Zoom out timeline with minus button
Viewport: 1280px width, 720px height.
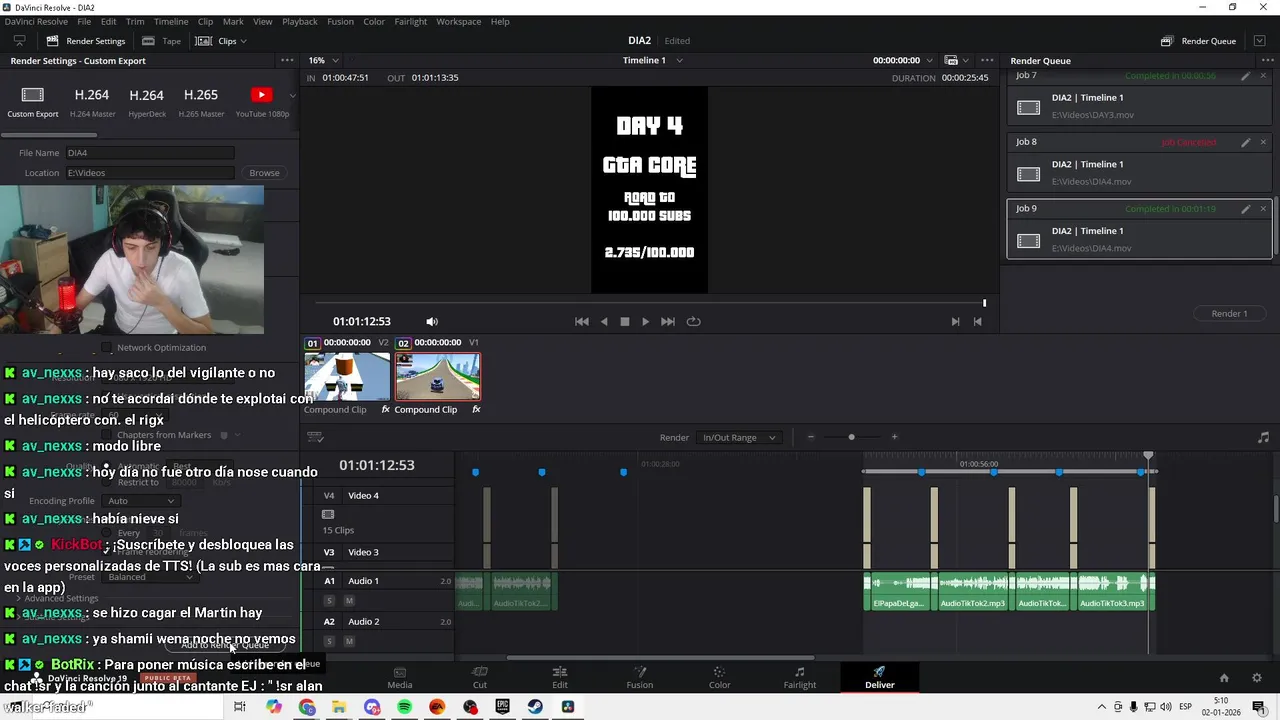[x=811, y=437]
